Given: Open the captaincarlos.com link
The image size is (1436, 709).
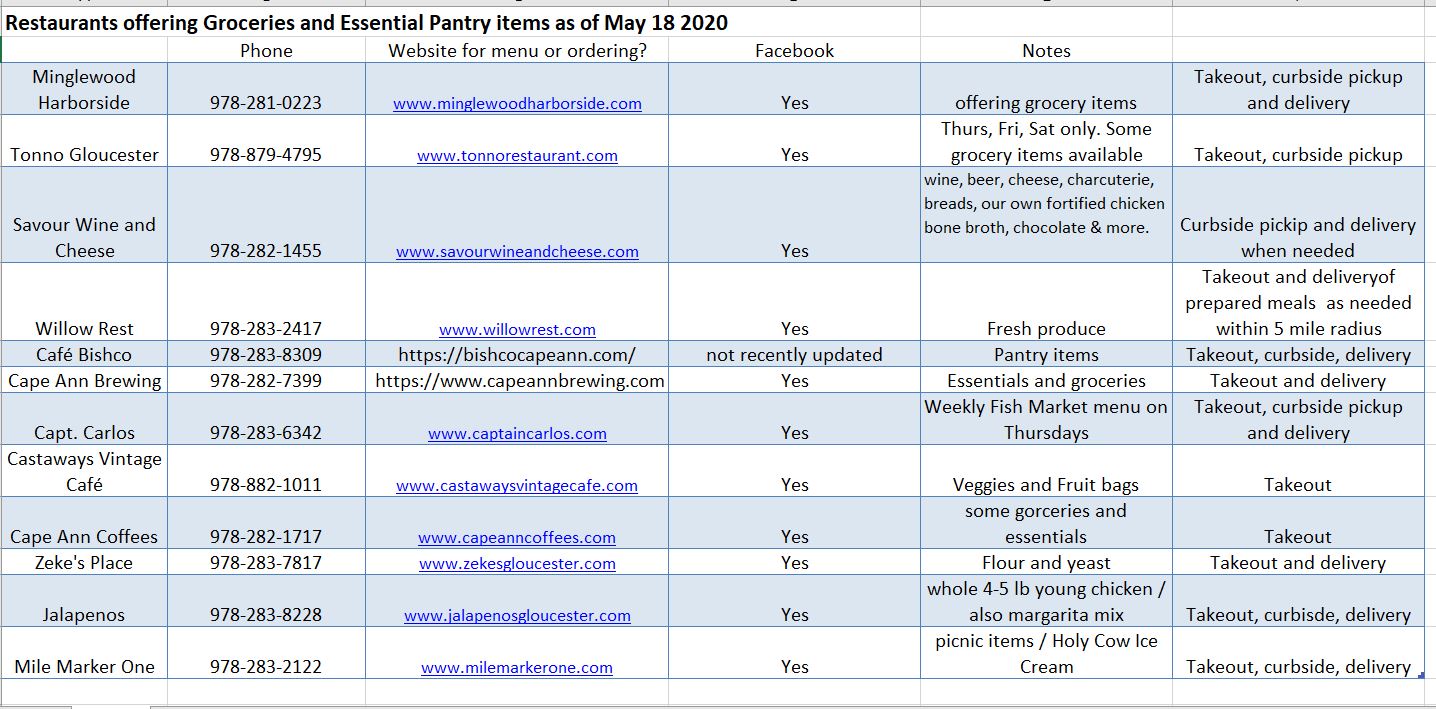Looking at the screenshot, I should 517,433.
